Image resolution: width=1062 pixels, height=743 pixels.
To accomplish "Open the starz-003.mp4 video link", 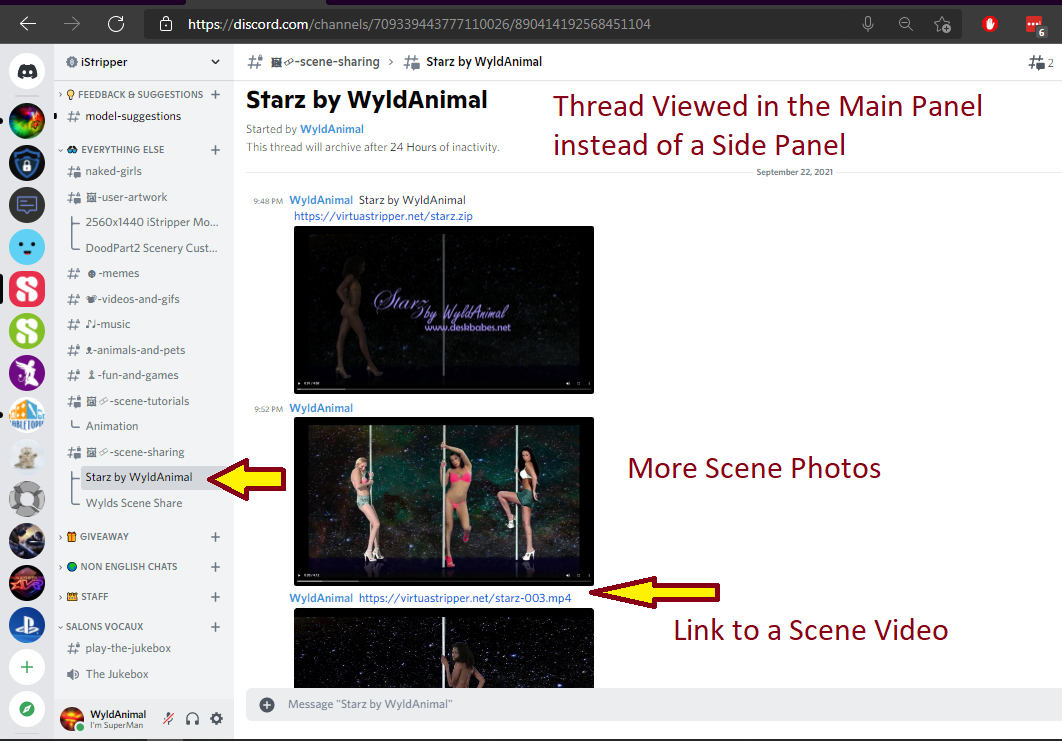I will pyautogui.click(x=465, y=598).
